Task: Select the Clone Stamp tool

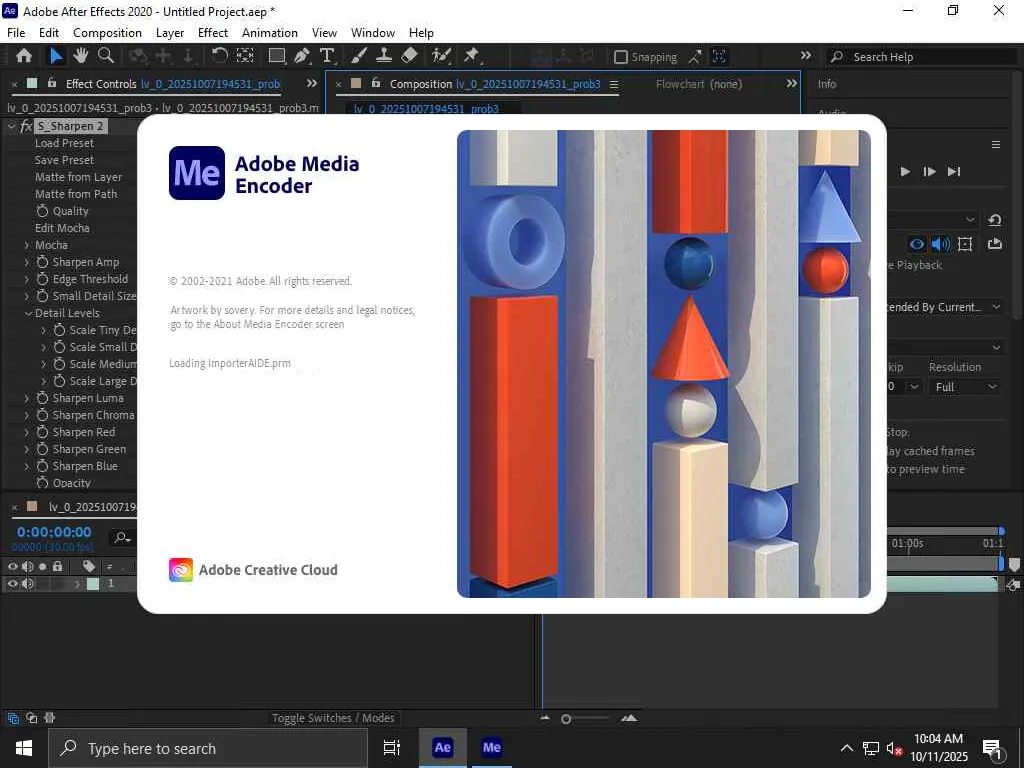Action: 384,56
